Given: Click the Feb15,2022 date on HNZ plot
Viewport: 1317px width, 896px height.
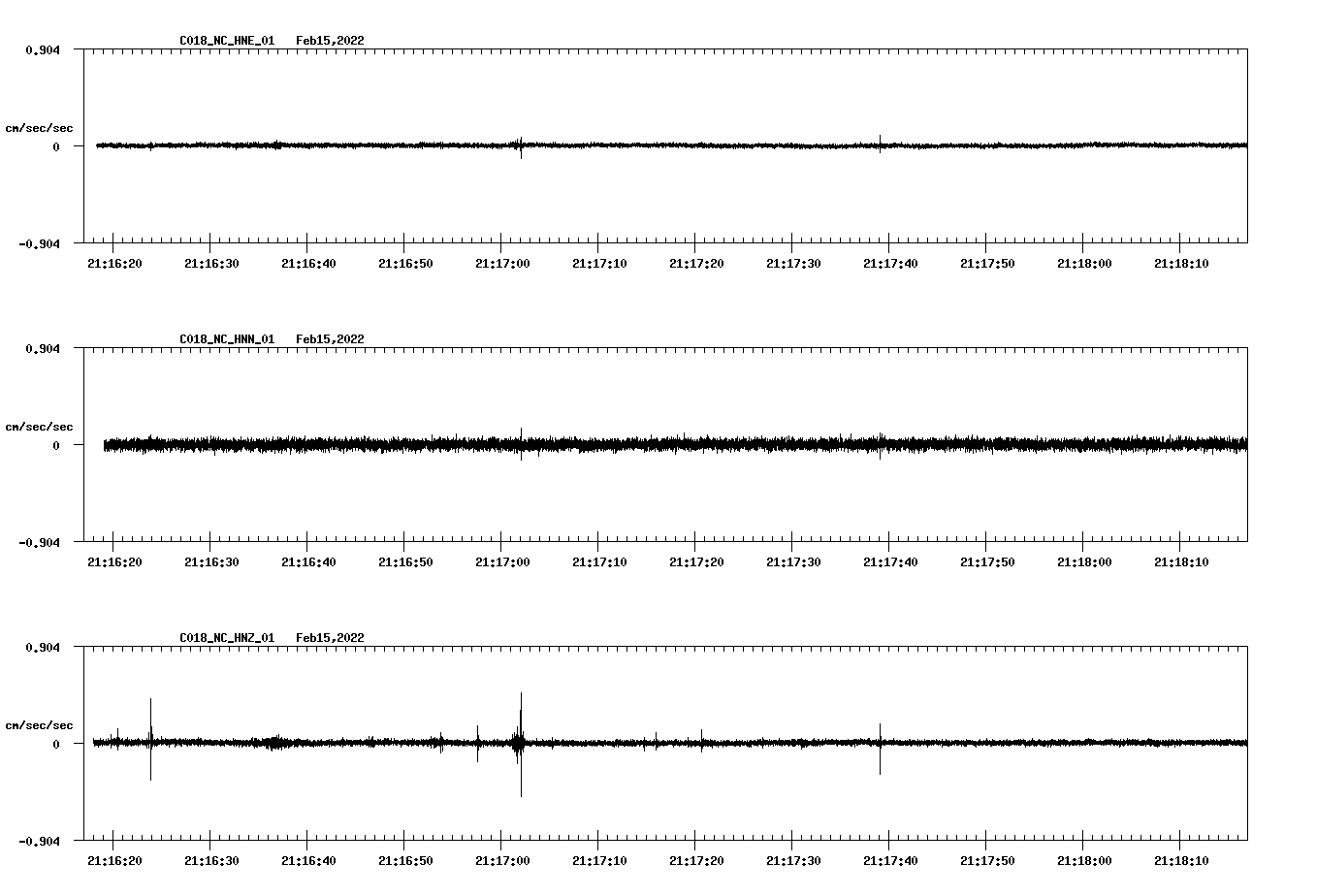Looking at the screenshot, I should [x=330, y=638].
